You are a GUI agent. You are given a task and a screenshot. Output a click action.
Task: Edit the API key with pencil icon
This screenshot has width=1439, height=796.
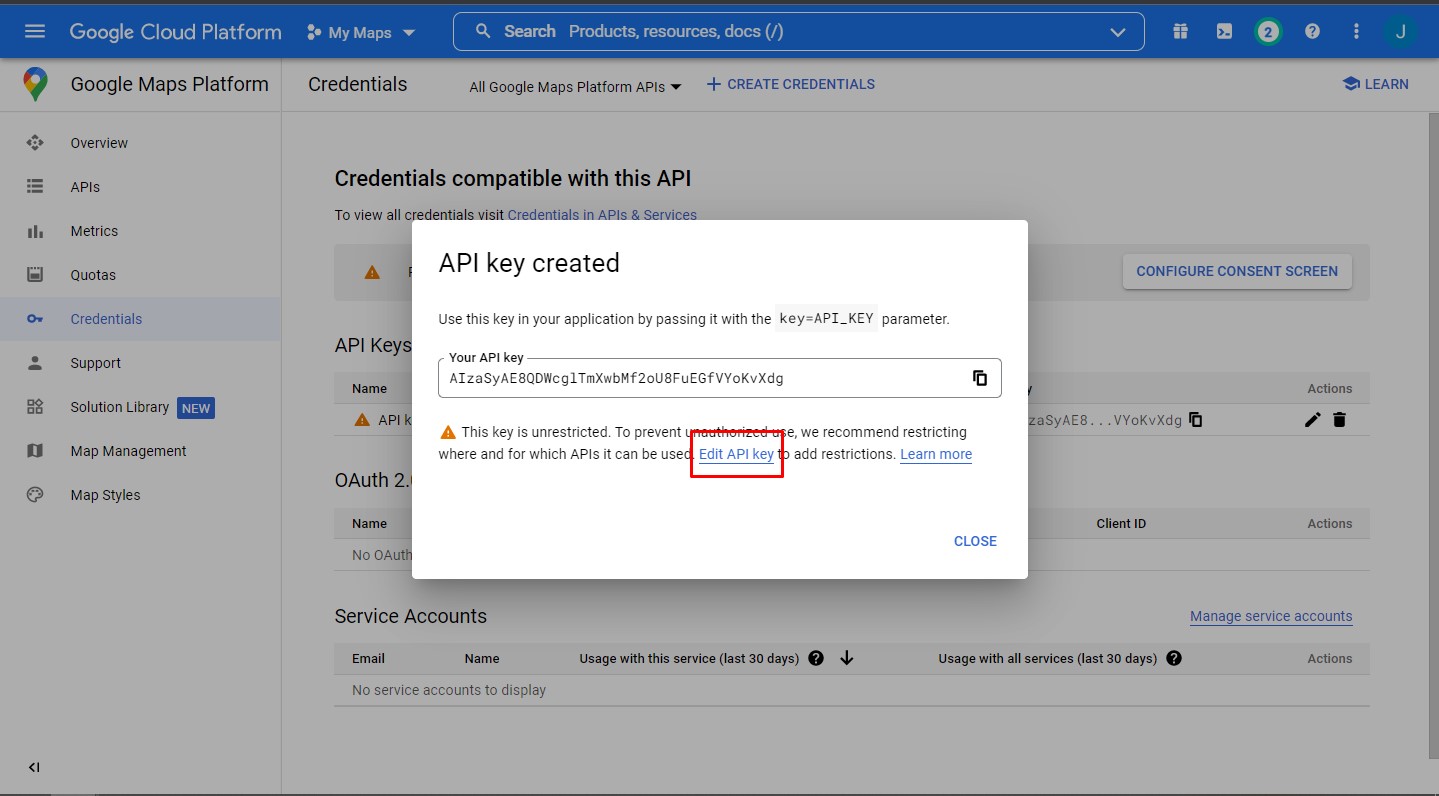pos(1313,420)
